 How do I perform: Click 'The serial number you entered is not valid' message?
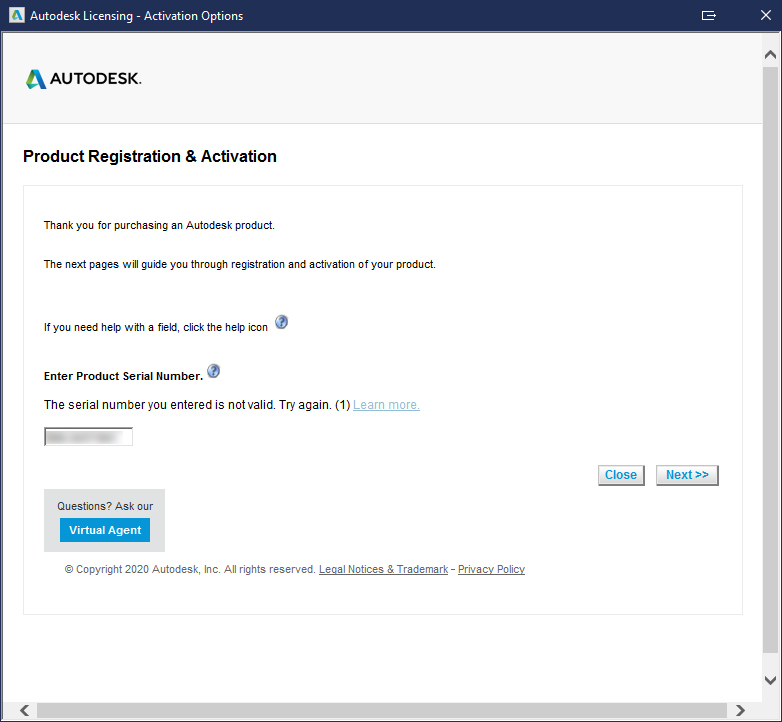click(197, 405)
